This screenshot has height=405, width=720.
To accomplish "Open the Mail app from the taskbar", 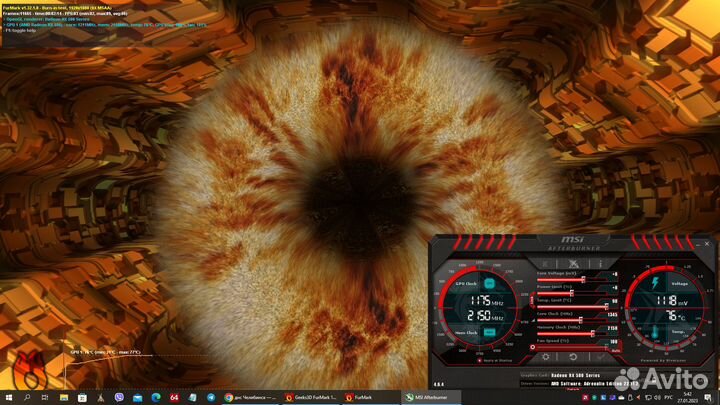I will click(137, 397).
